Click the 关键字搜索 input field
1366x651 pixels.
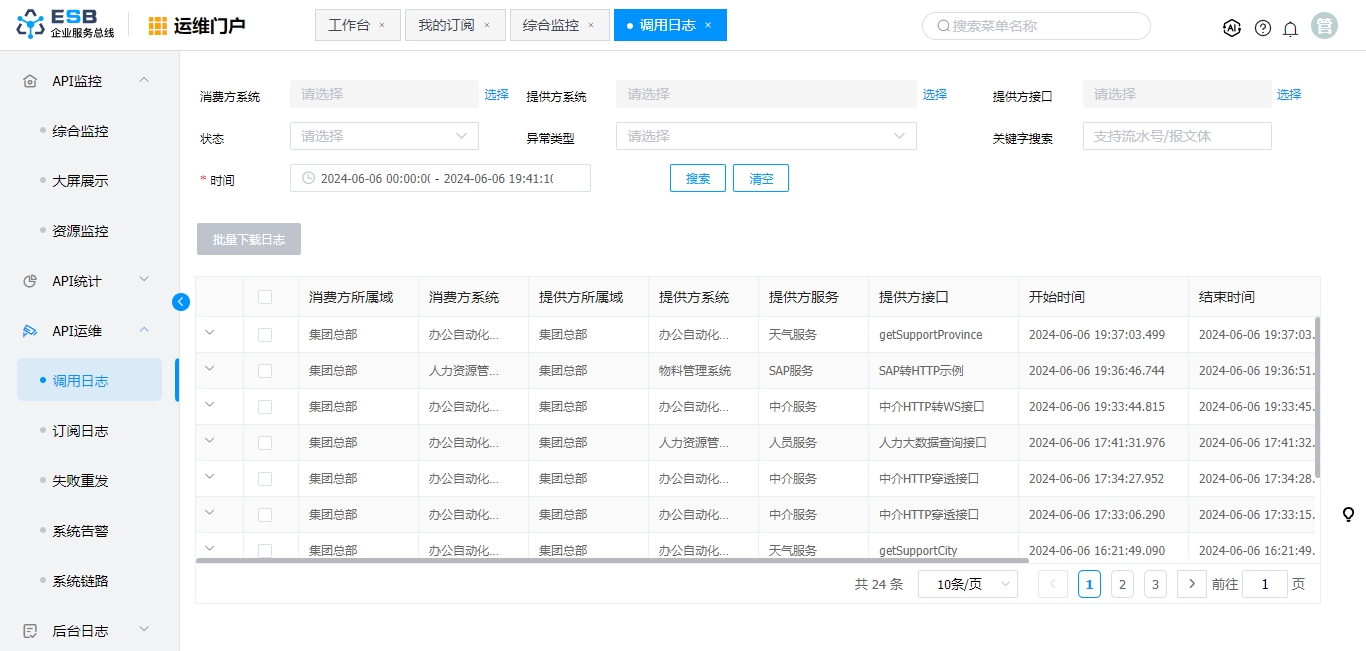click(1177, 136)
